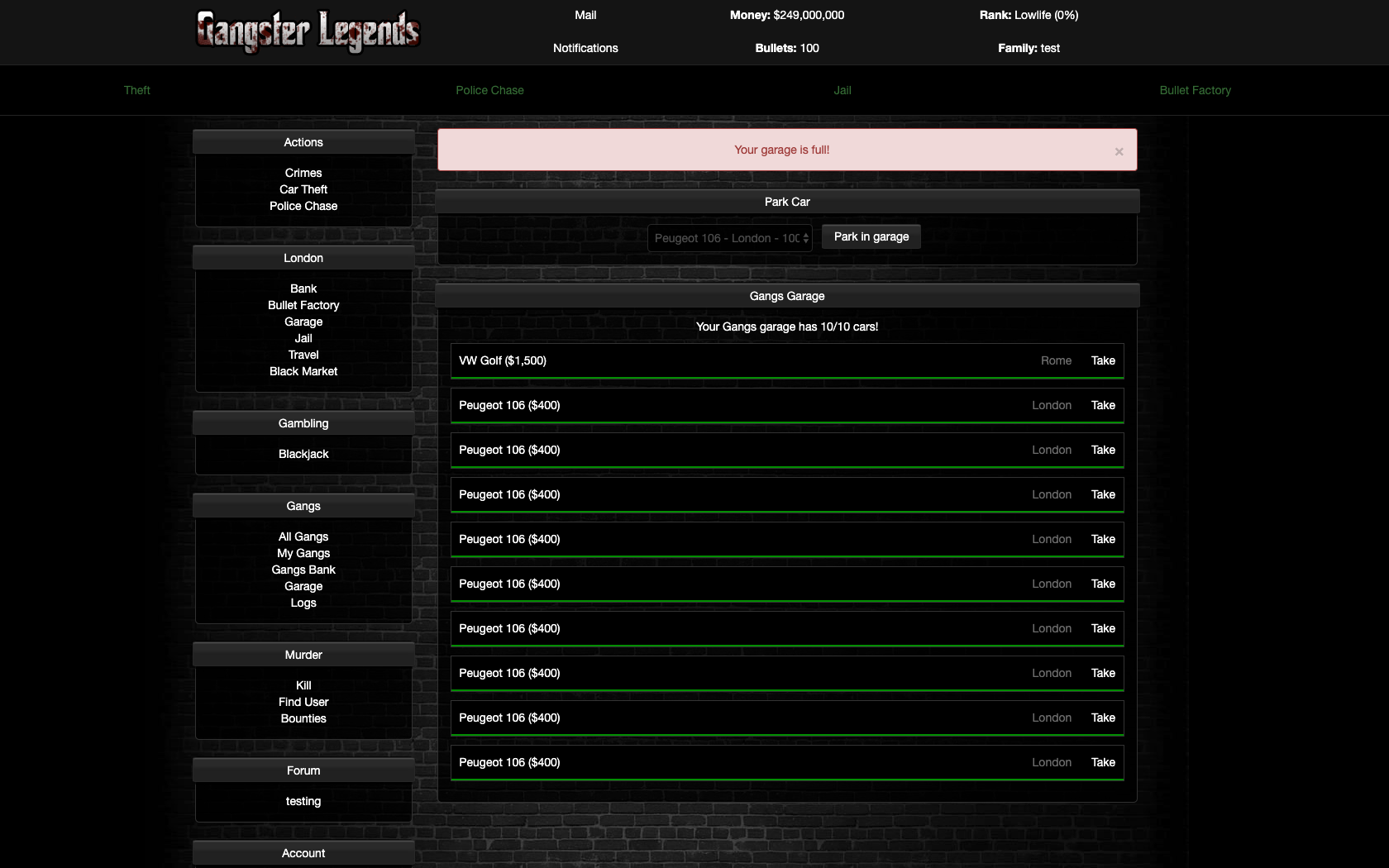Screen dimensions: 1389x868
Task: Take the VW Golf from Rome
Action: [x=1102, y=360]
